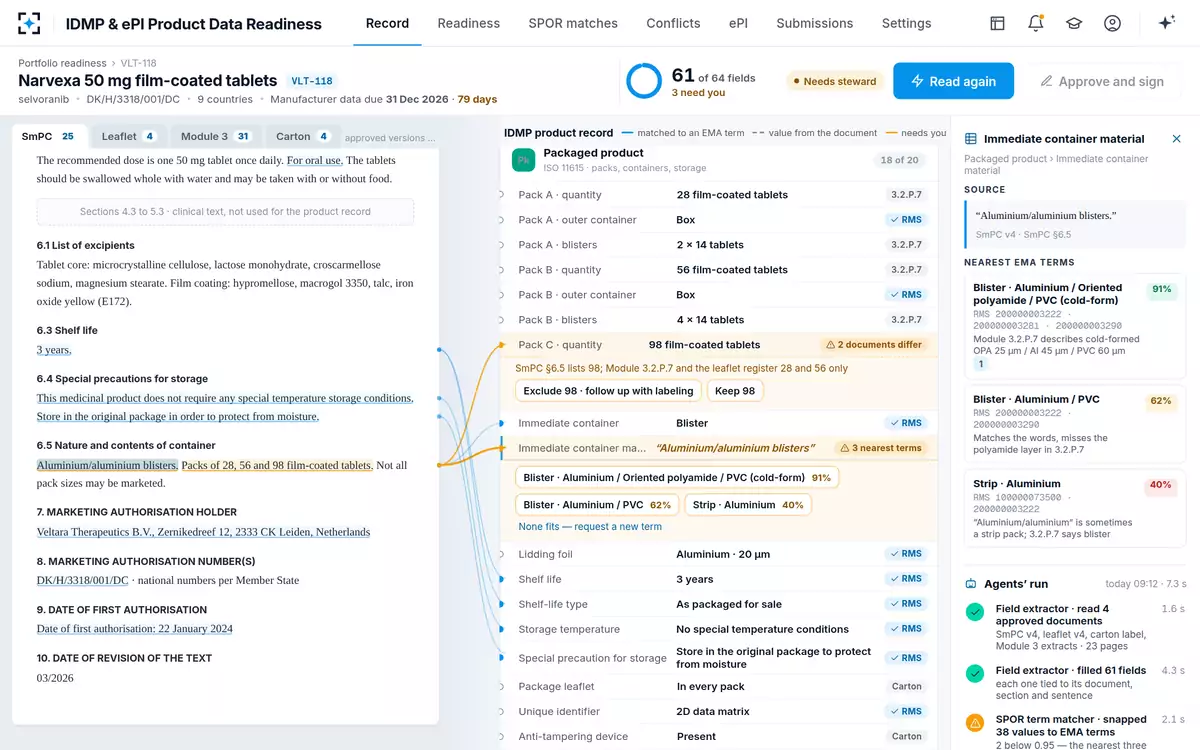This screenshot has height=750, width=1200.
Task: Click Portfolio readiness breadcrumb
Action: [62, 63]
